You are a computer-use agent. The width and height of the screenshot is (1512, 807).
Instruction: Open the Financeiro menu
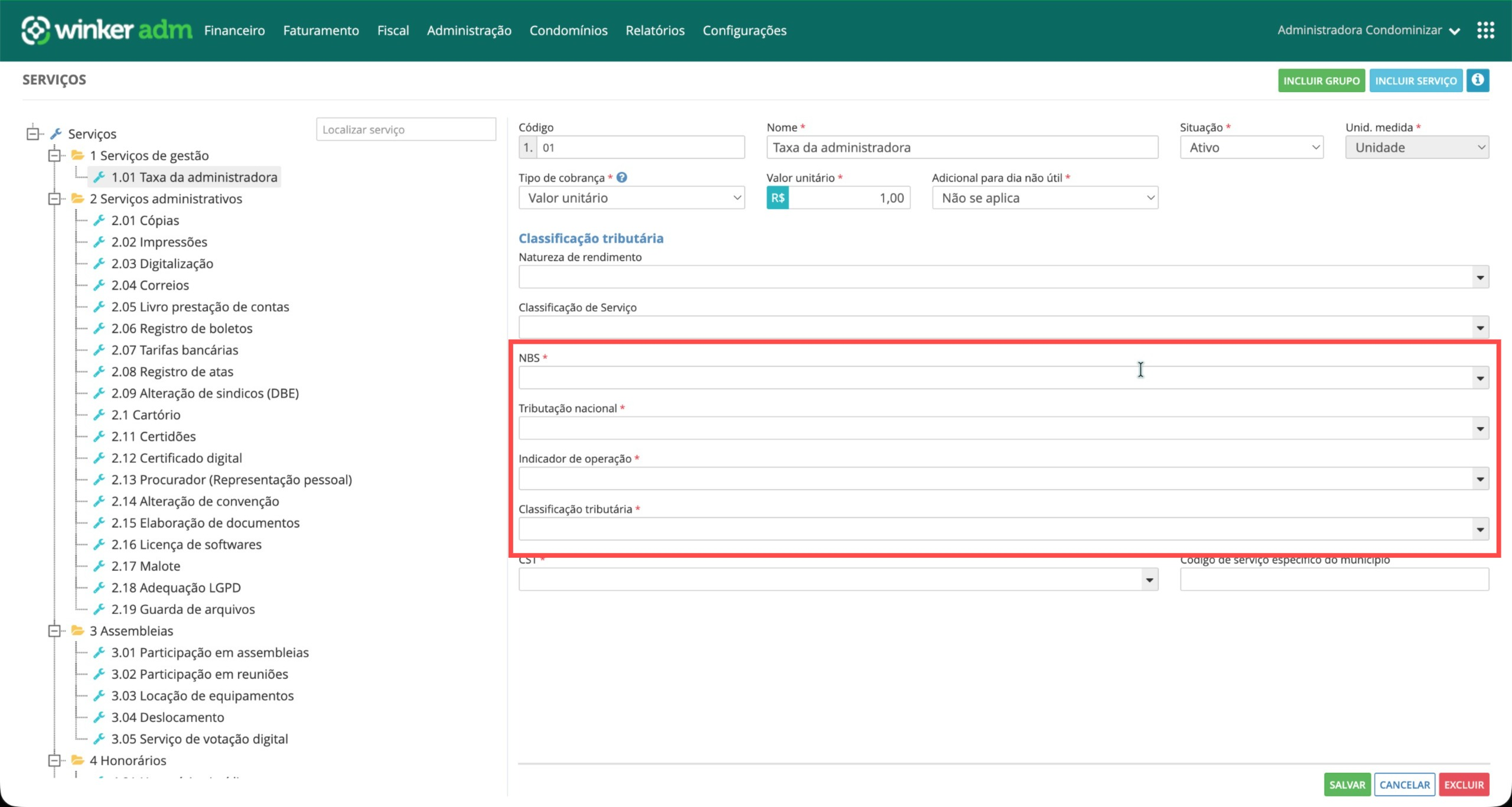pyautogui.click(x=234, y=31)
